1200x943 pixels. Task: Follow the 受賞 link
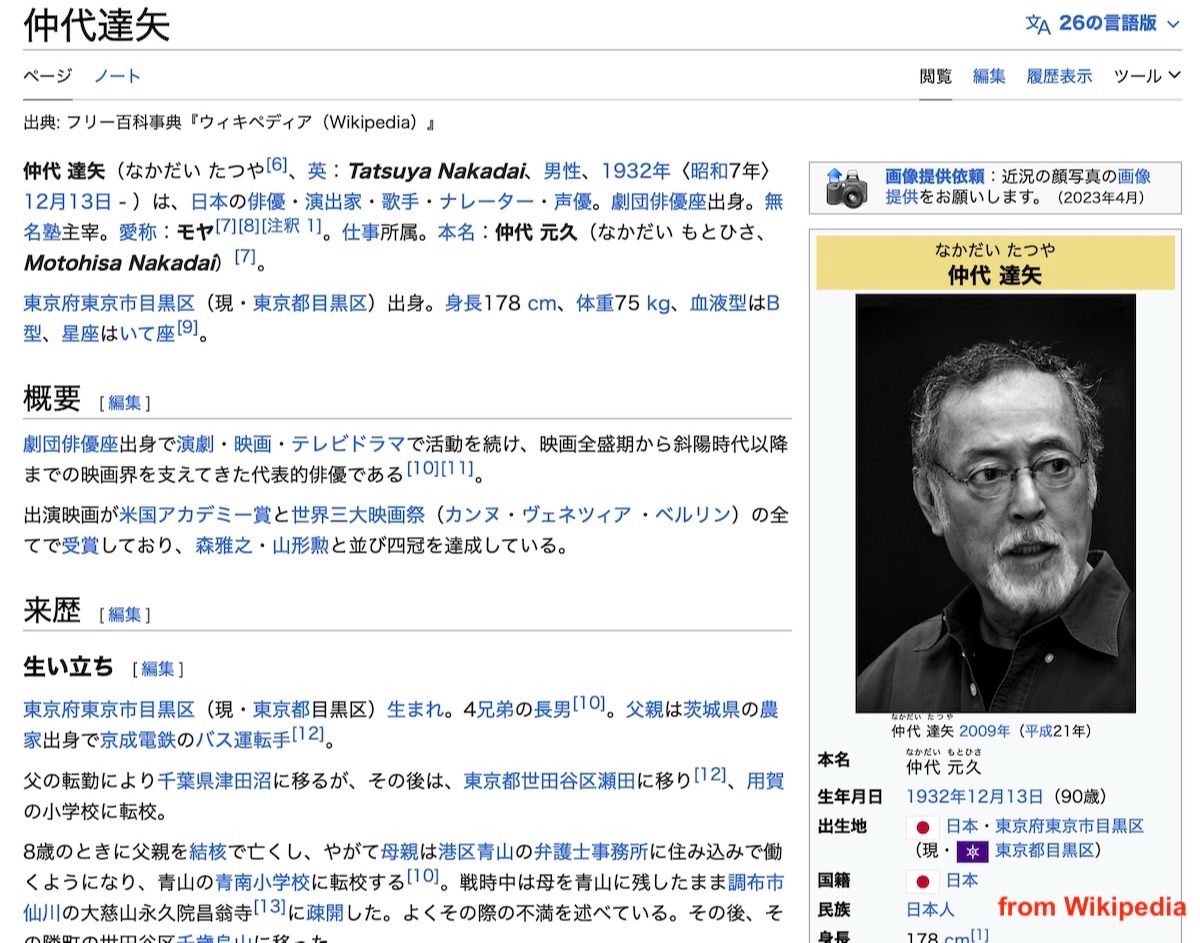pyautogui.click(x=81, y=547)
